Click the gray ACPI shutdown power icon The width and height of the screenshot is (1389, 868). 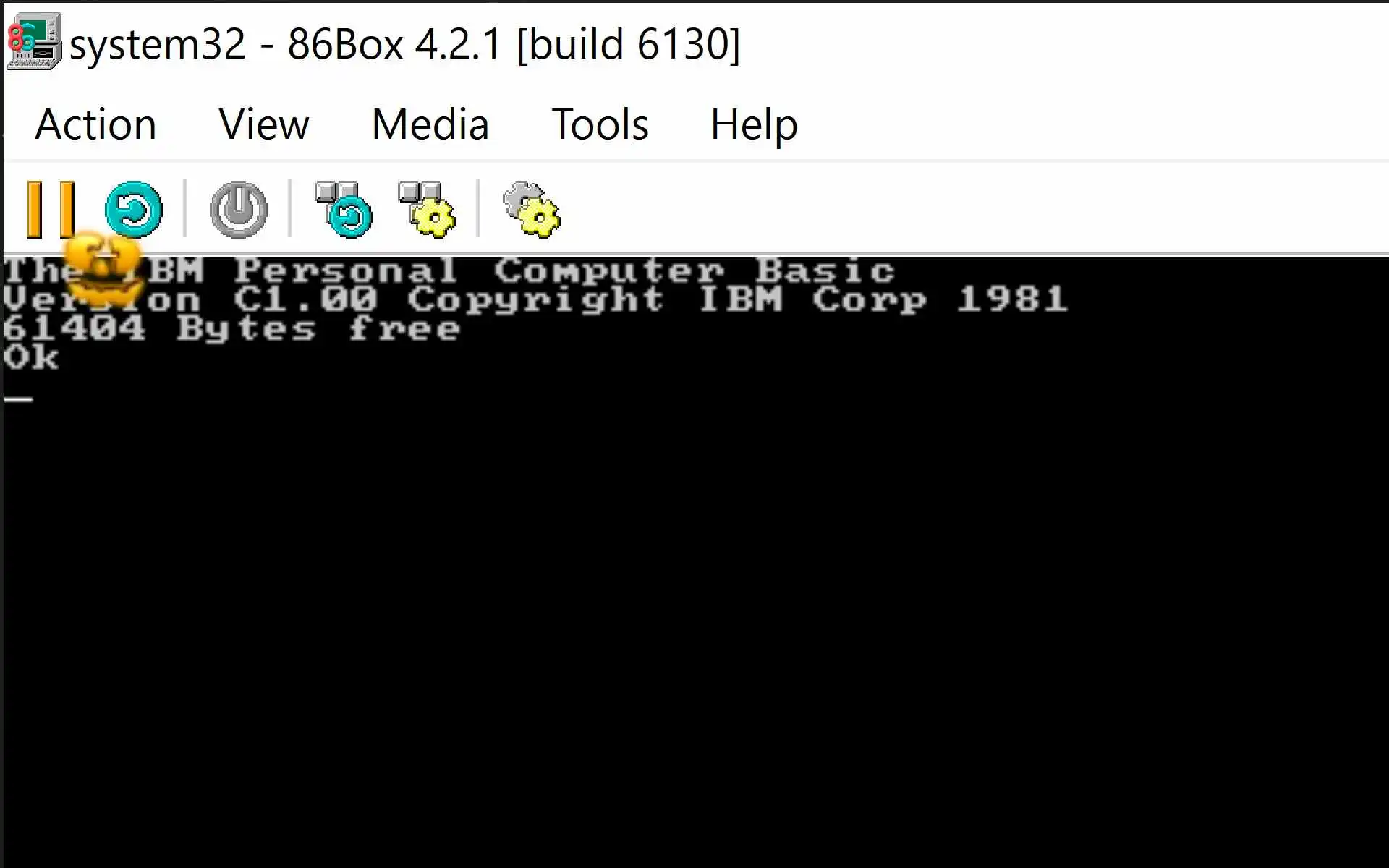tap(239, 209)
